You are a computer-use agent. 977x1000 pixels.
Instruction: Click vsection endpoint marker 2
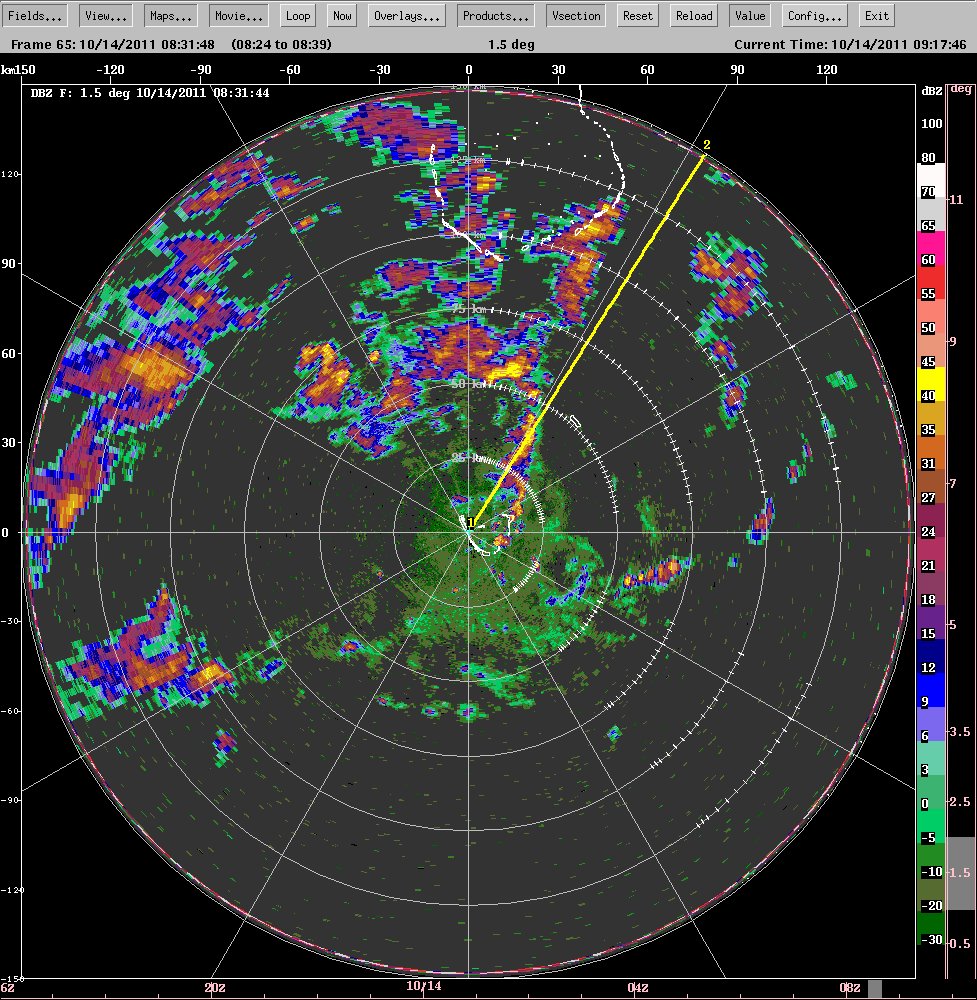[706, 145]
